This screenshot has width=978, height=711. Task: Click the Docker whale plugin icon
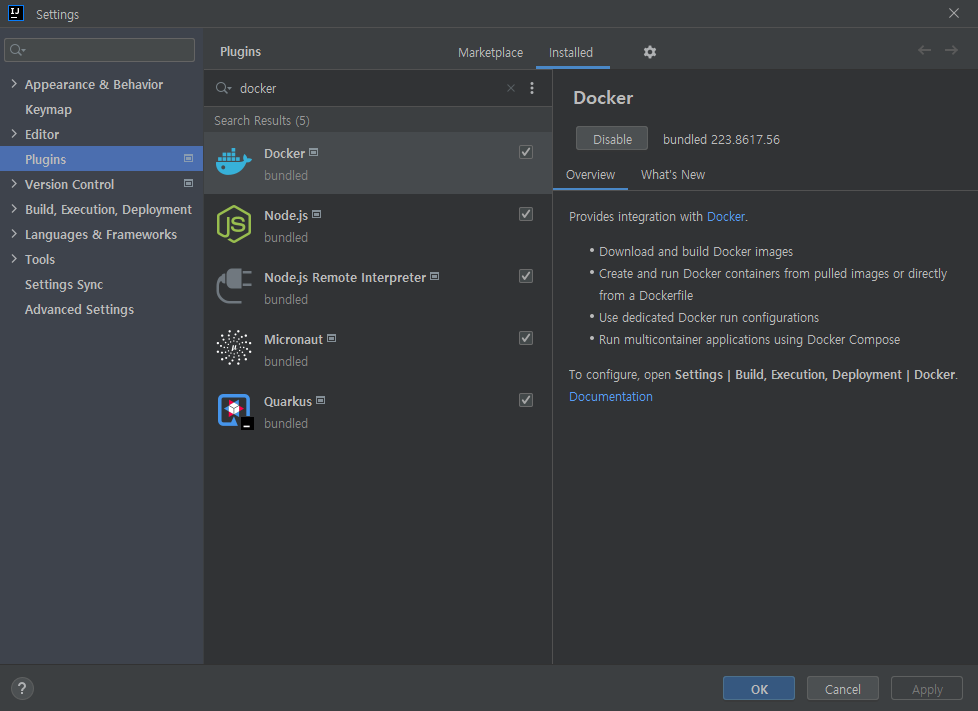coord(234,162)
